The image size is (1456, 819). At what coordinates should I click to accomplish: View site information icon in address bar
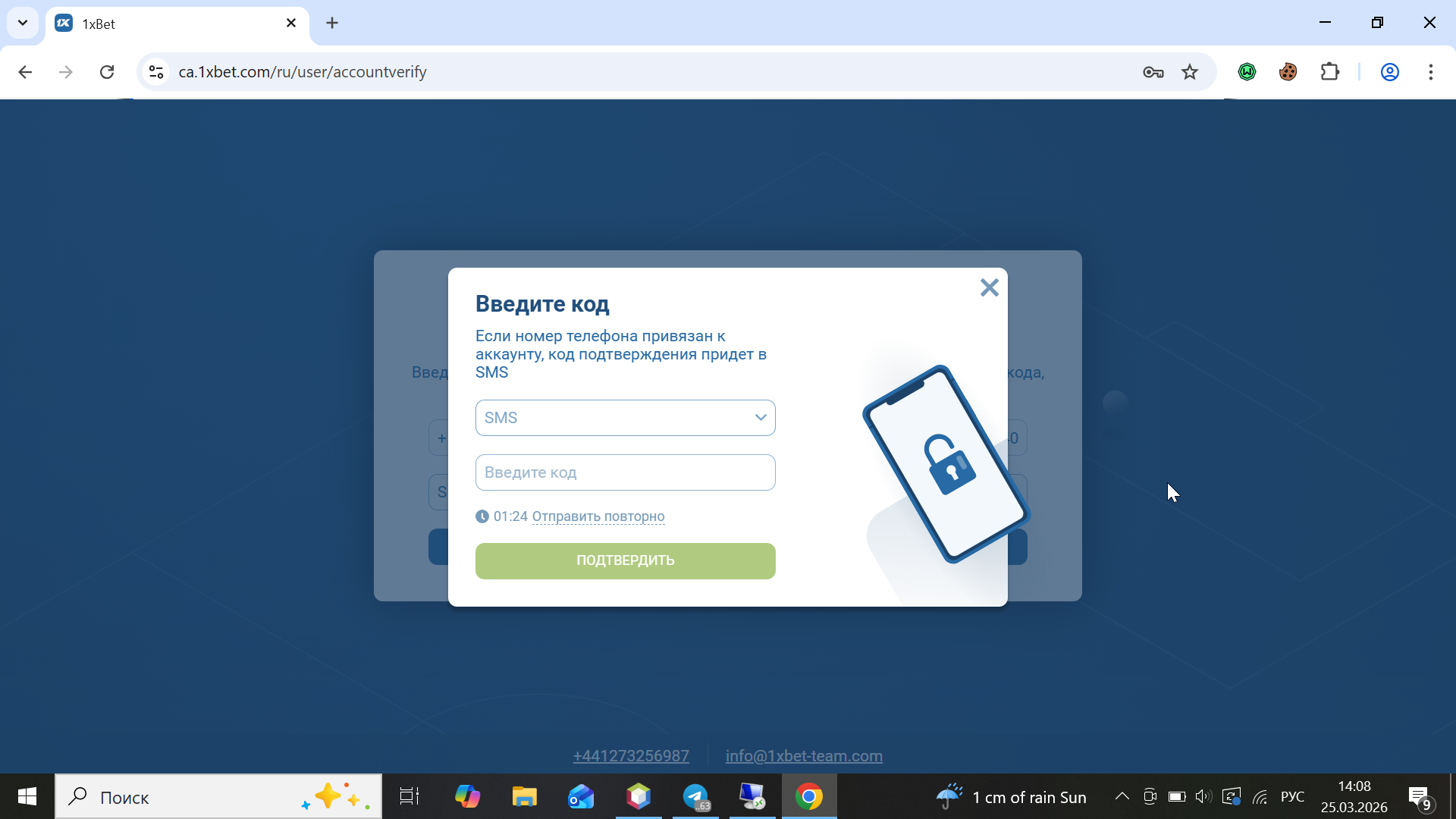click(x=156, y=72)
